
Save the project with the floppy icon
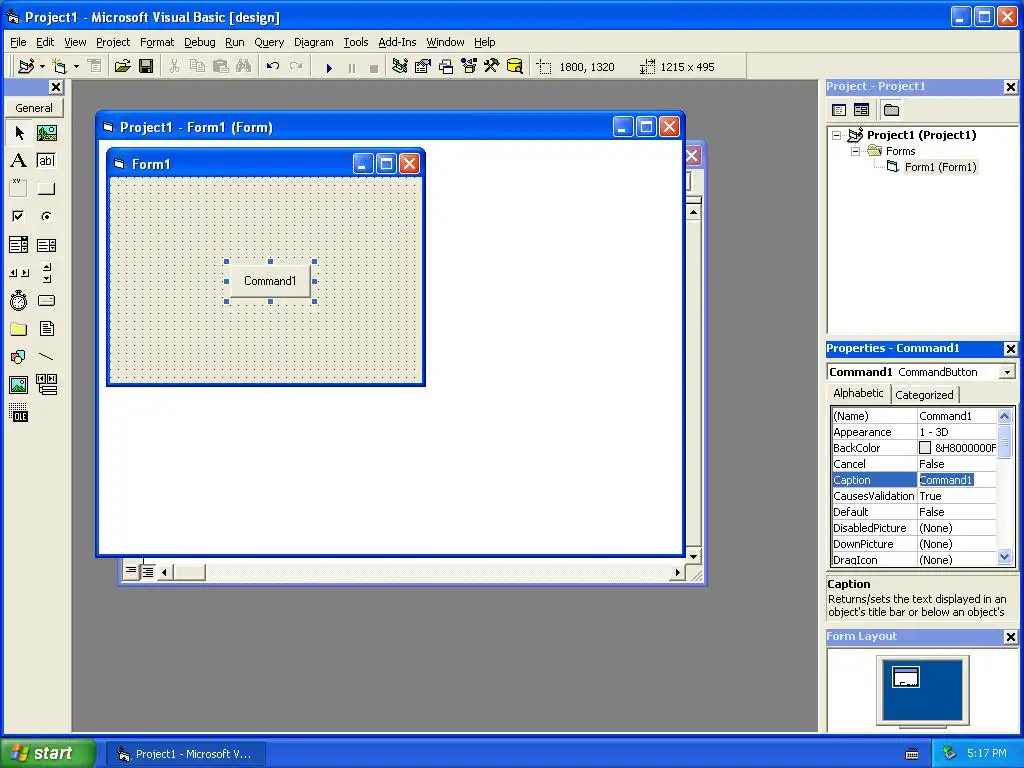146,67
